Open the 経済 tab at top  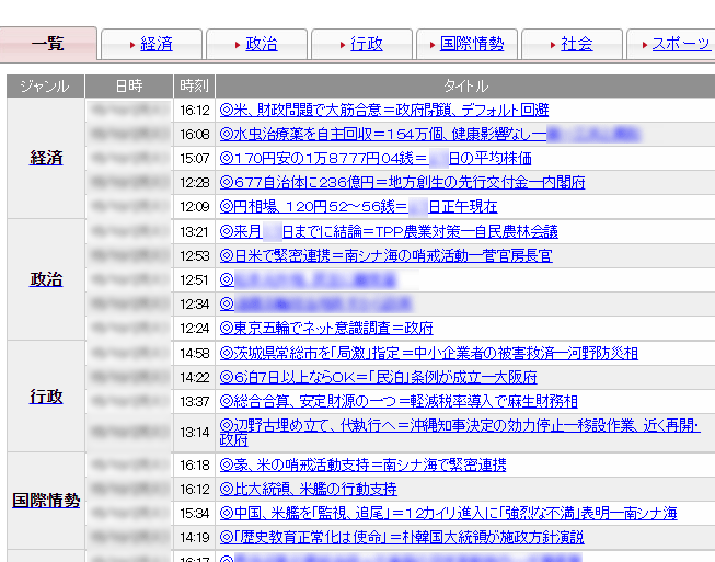click(156, 44)
